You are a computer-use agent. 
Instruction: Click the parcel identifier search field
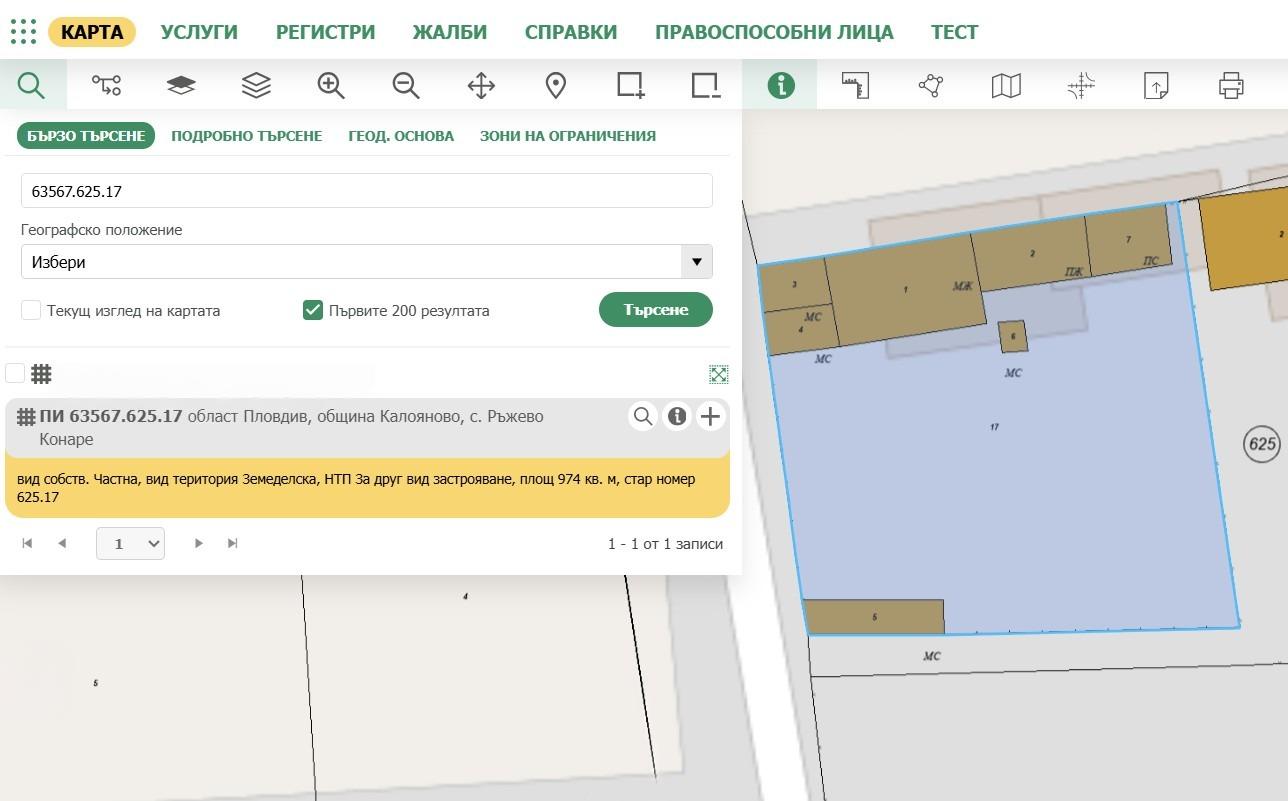367,191
